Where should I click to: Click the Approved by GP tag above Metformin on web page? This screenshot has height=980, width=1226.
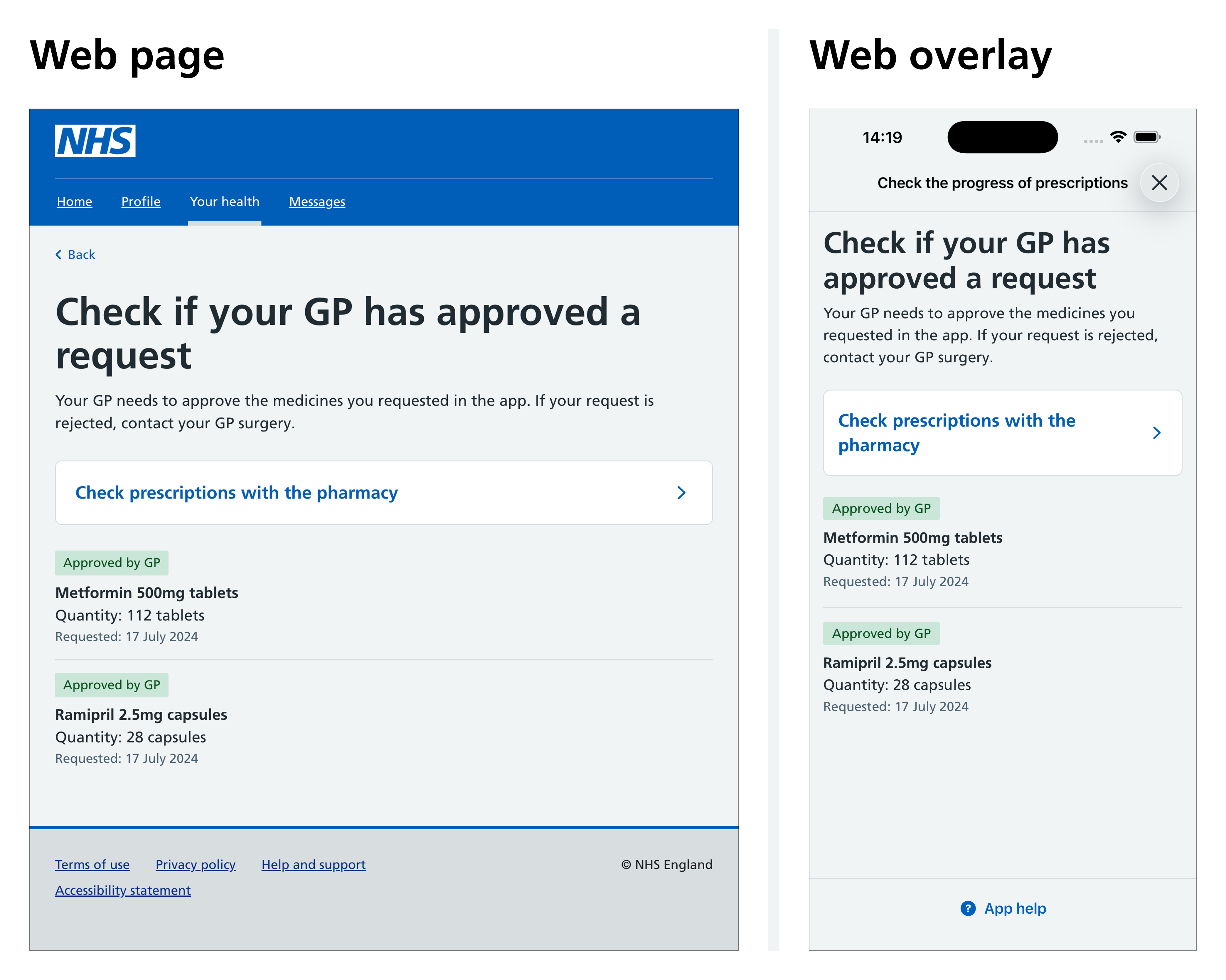click(x=112, y=563)
